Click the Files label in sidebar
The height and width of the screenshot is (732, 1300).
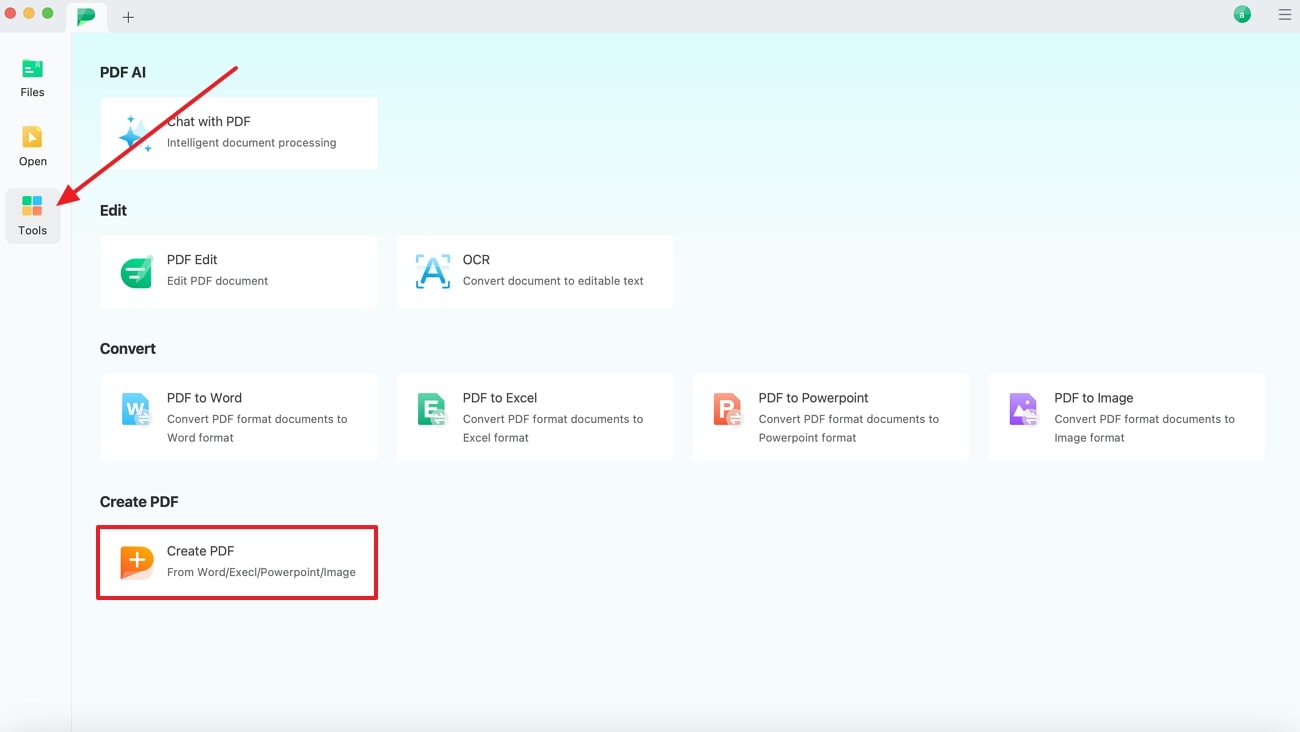coord(32,92)
